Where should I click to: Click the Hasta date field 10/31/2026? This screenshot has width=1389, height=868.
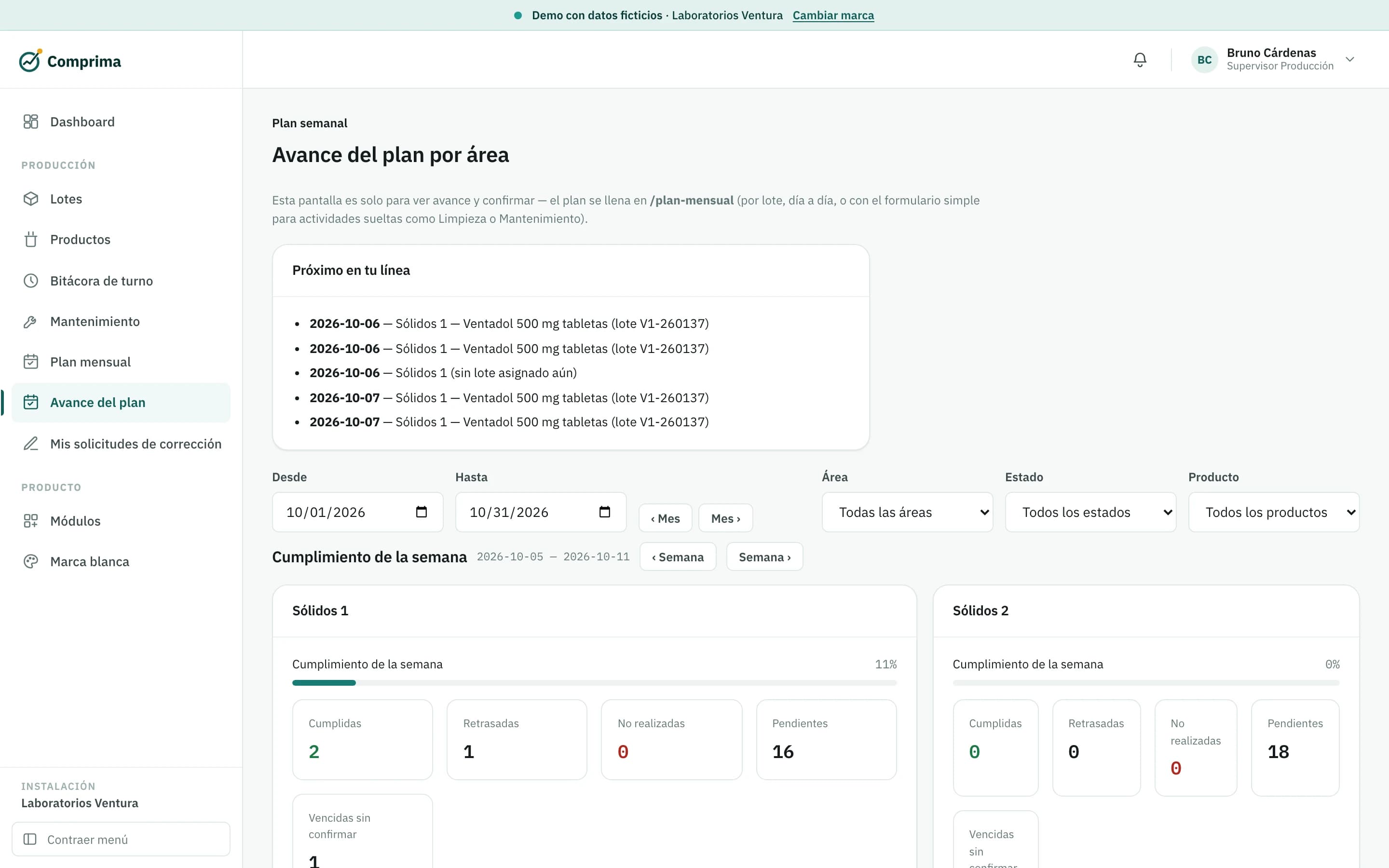[x=541, y=512]
